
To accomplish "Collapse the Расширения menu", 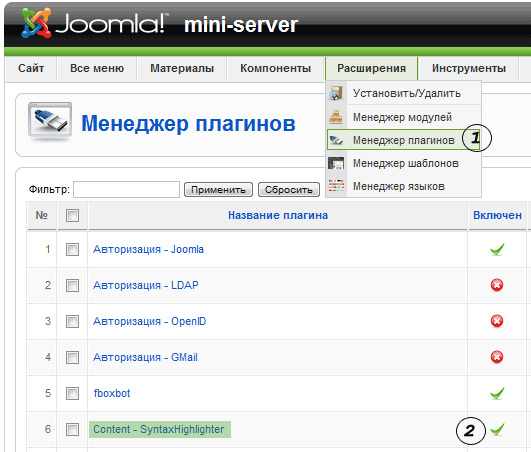I will point(371,68).
